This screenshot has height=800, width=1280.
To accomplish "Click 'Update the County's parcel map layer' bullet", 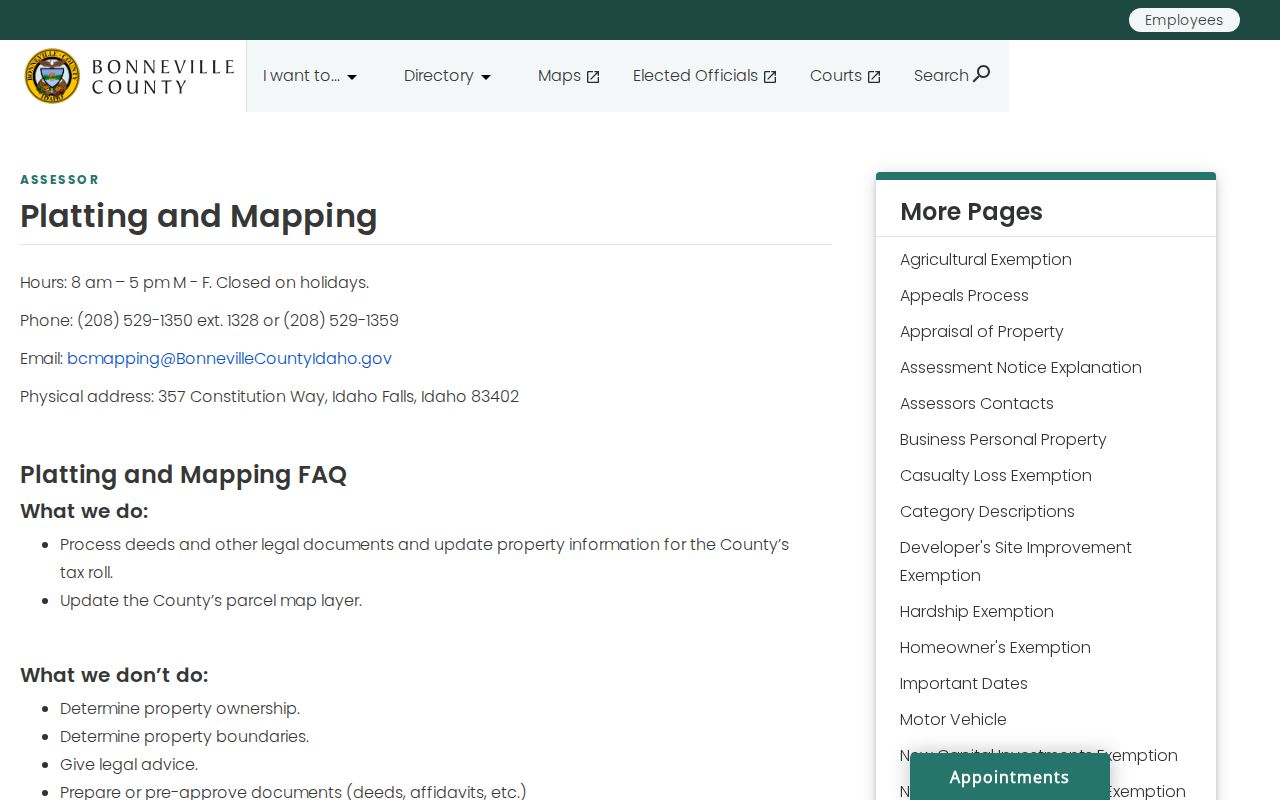I will (x=211, y=600).
